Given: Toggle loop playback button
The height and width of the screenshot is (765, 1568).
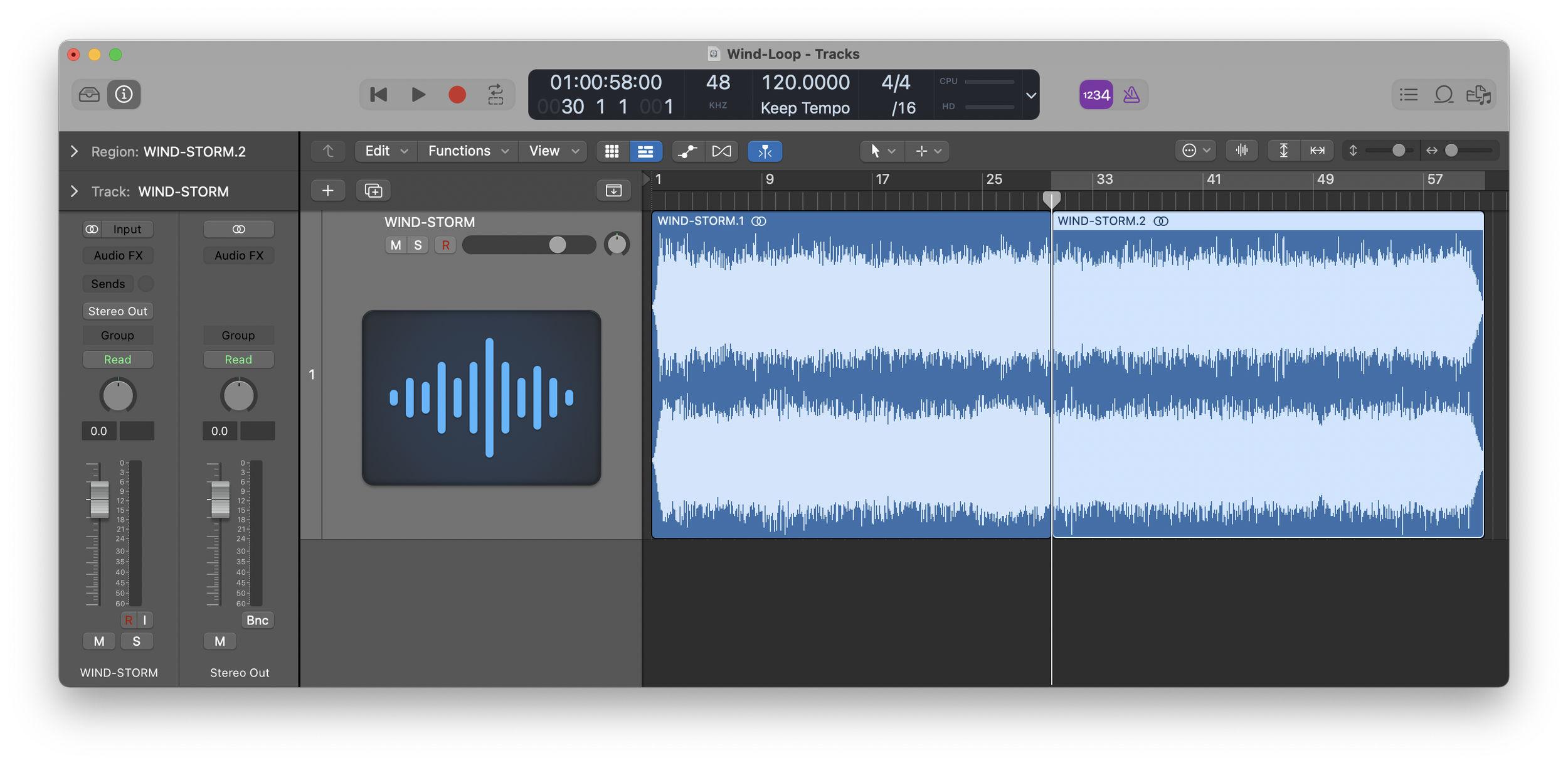Looking at the screenshot, I should (495, 94).
